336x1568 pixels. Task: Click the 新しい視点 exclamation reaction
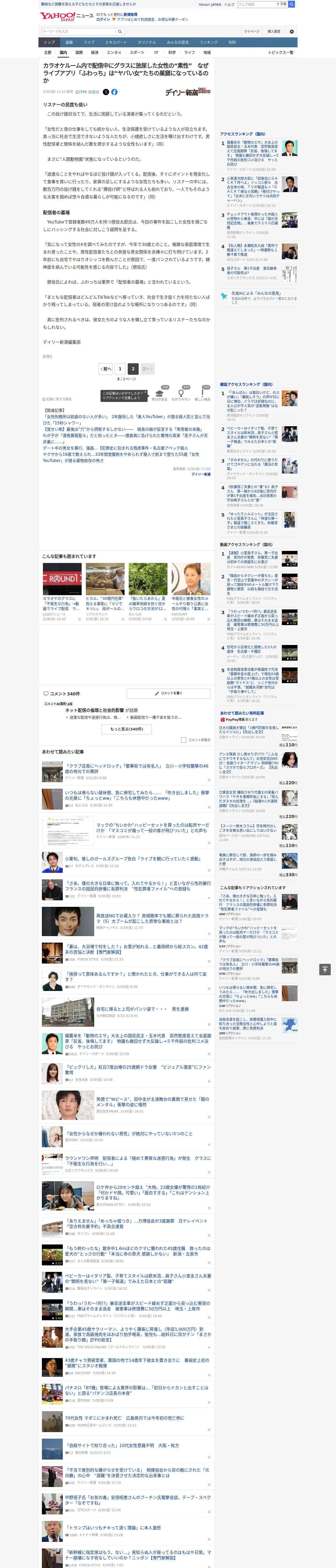coord(203,394)
